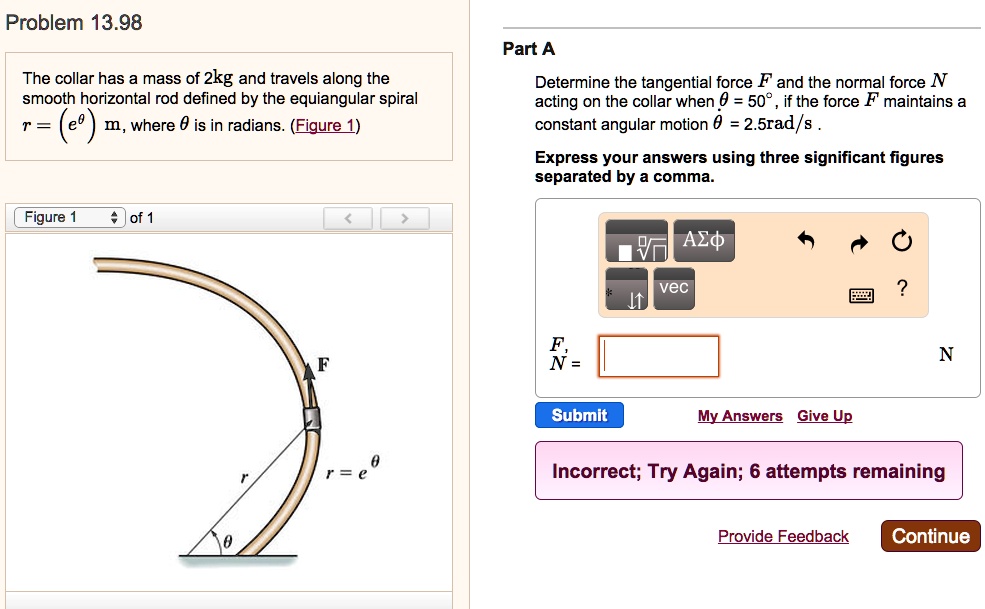Click Give Up
Image resolution: width=985 pixels, height=609 pixels.
824,416
